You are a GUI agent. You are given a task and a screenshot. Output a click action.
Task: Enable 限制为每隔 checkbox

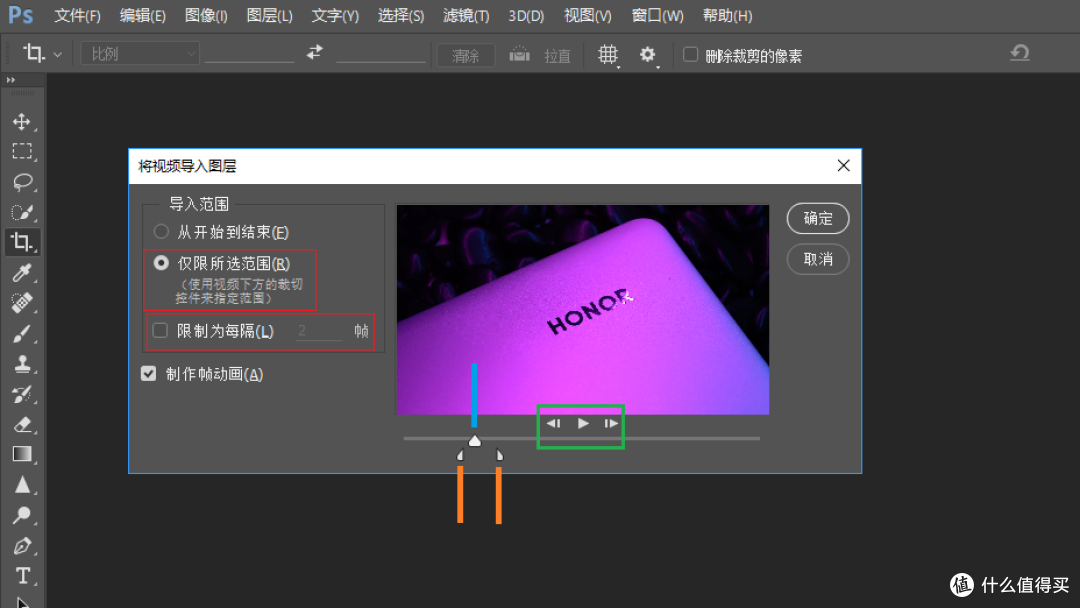[x=160, y=331]
